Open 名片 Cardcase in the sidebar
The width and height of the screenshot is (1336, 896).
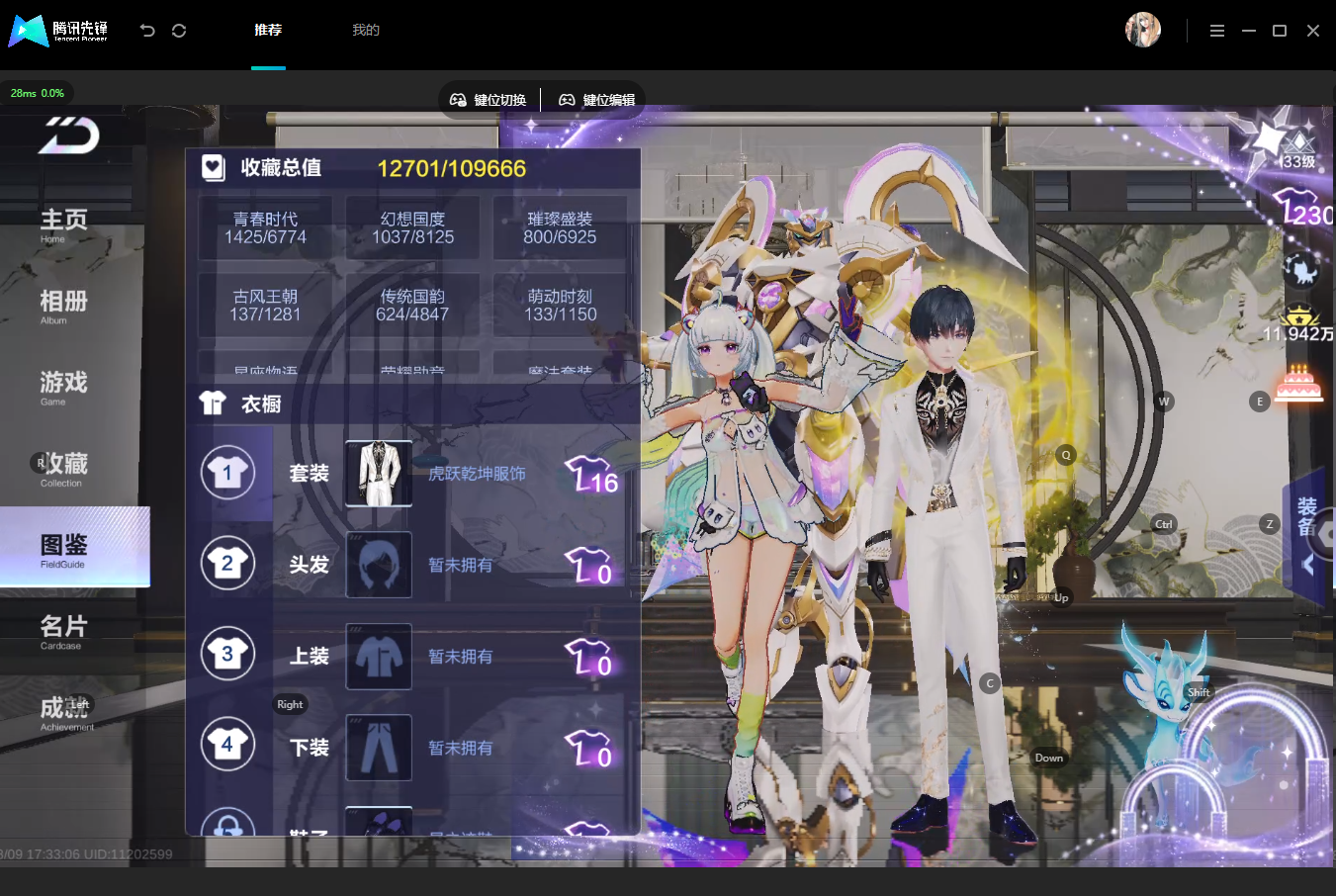63,631
